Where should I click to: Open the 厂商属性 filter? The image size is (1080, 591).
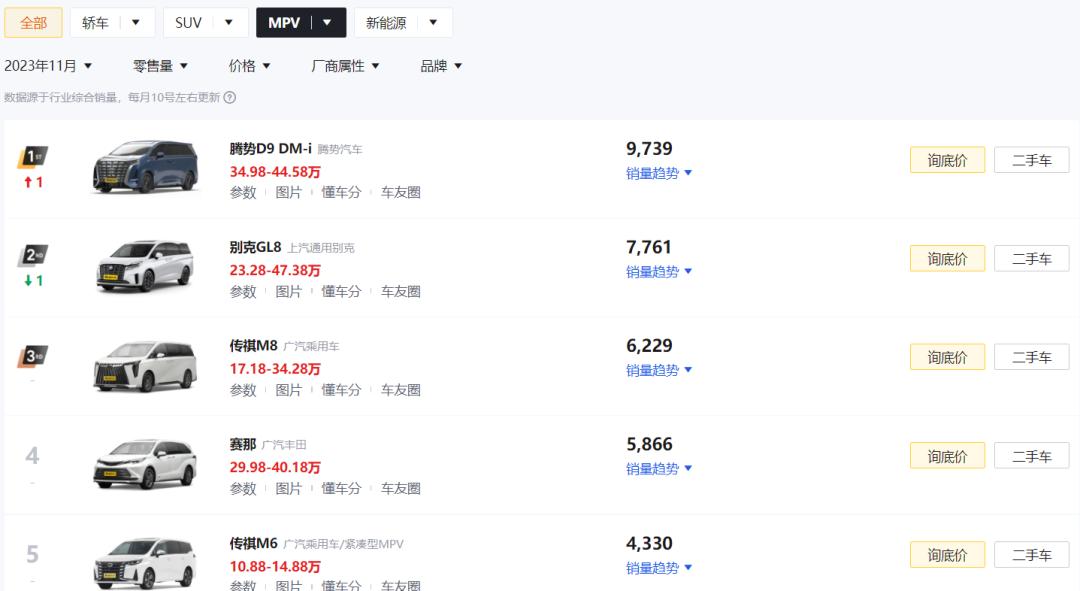[345, 66]
